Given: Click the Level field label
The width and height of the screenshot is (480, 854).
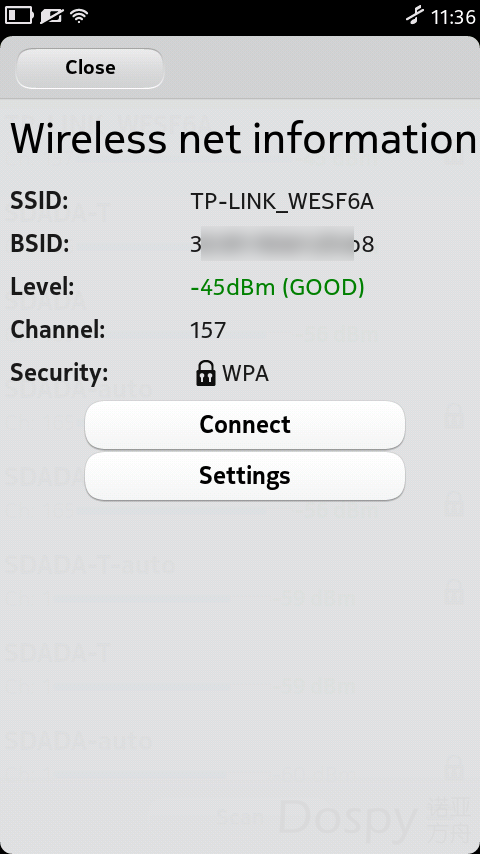Looking at the screenshot, I should point(42,286).
